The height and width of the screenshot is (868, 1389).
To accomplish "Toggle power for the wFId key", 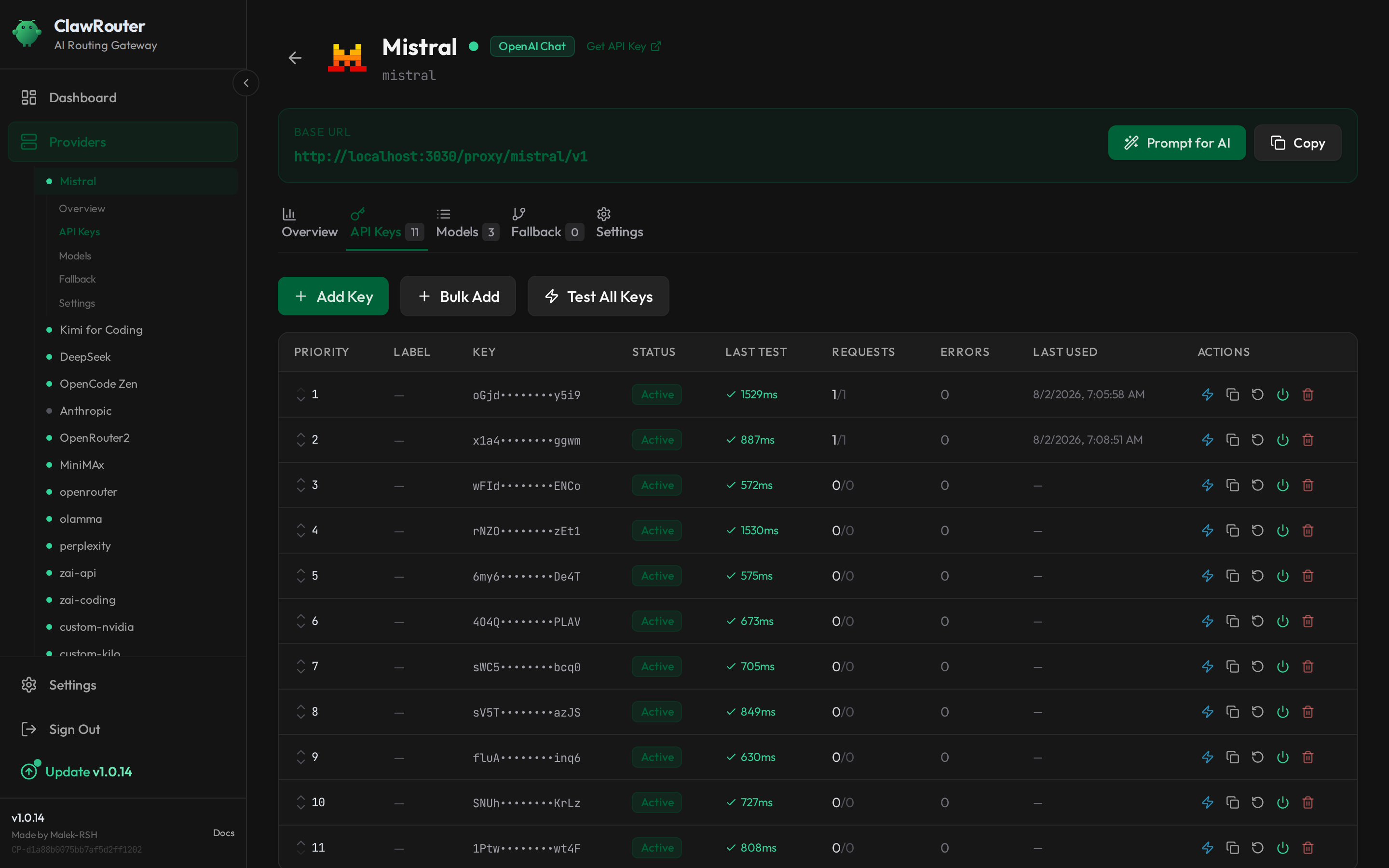I will point(1283,485).
